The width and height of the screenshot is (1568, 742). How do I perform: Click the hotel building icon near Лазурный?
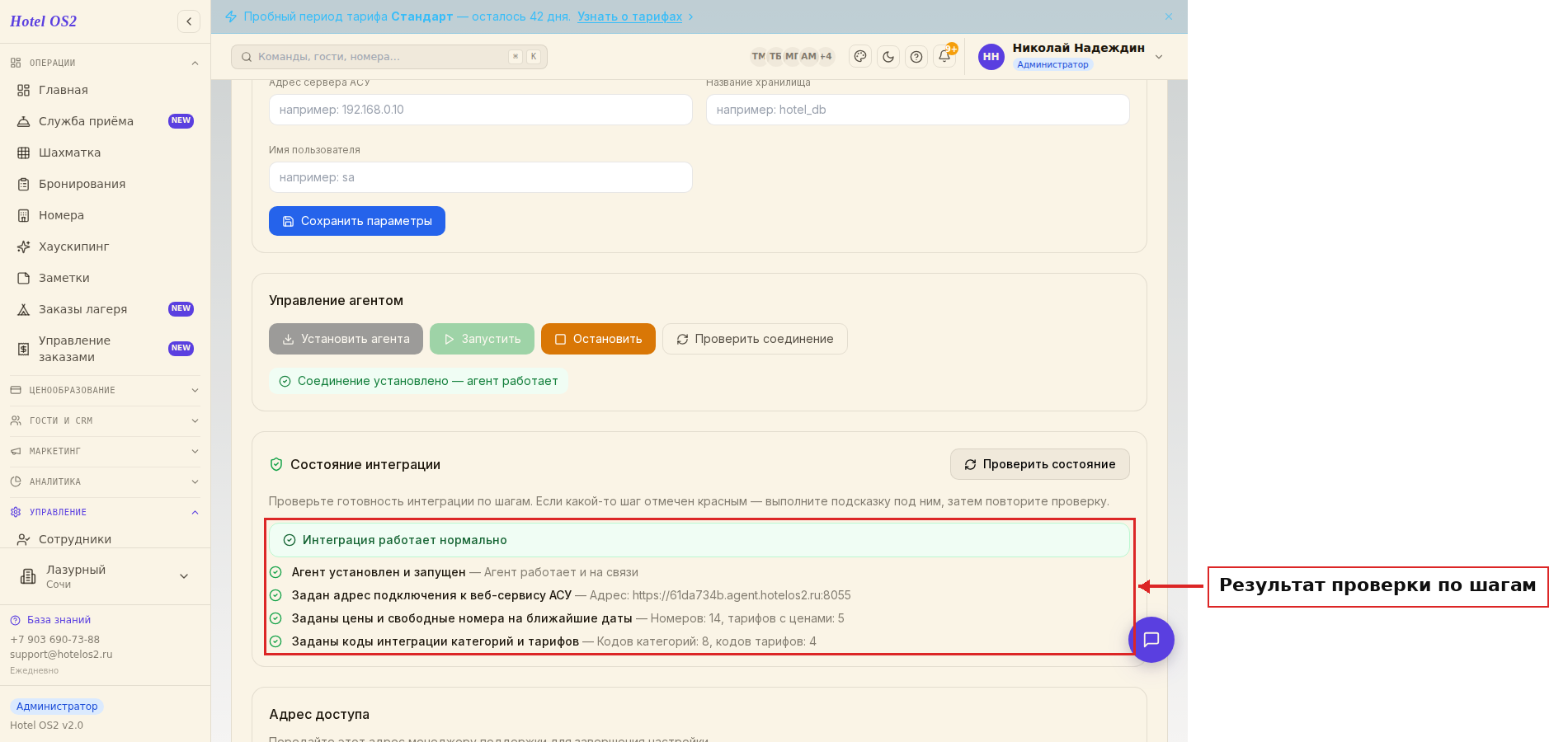click(x=28, y=576)
